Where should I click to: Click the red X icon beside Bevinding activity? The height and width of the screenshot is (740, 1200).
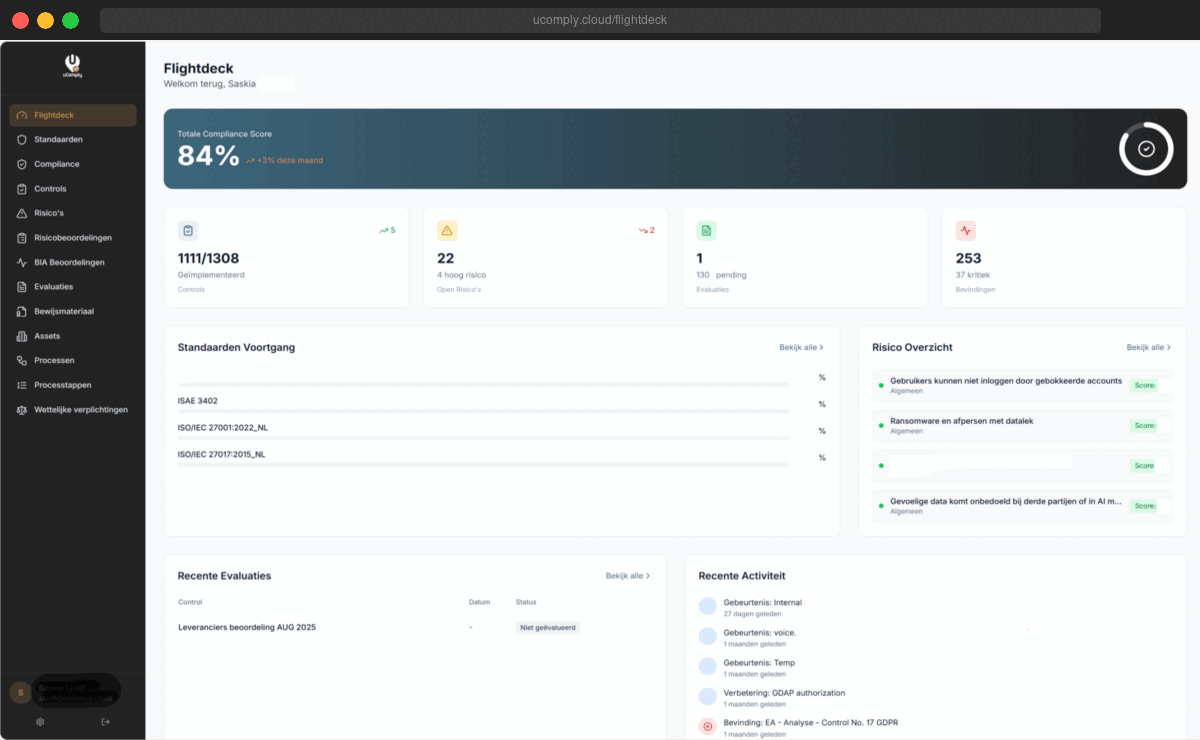click(x=707, y=726)
